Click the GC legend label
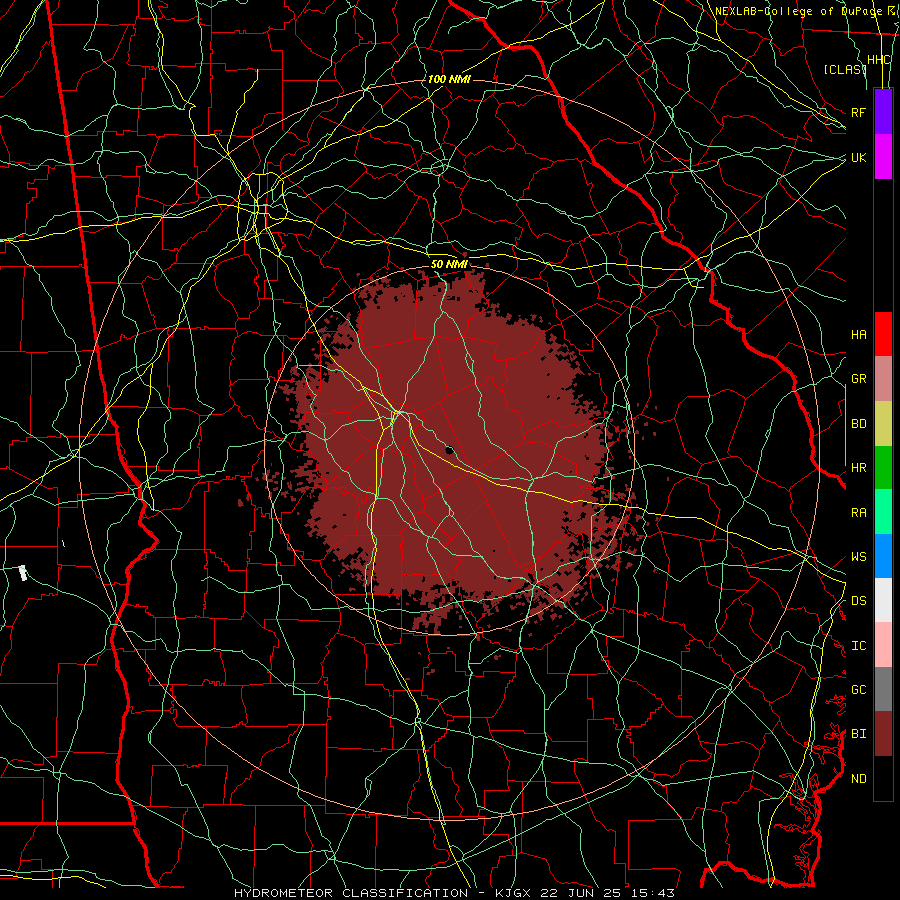The image size is (900, 900). click(x=858, y=689)
